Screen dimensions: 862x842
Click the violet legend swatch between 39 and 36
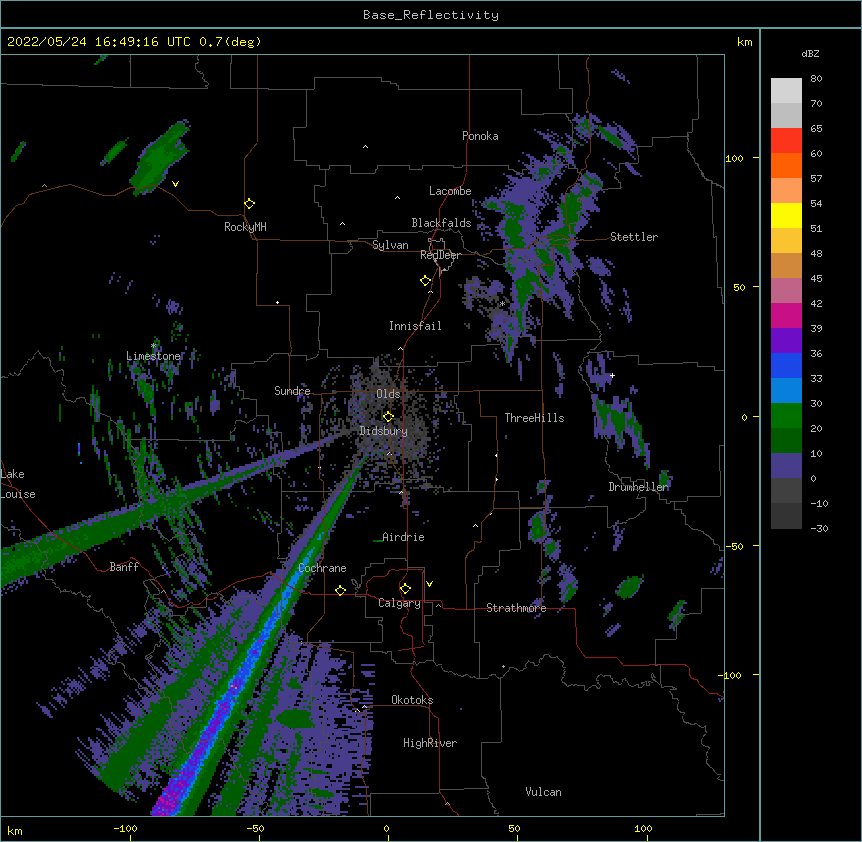[786, 341]
